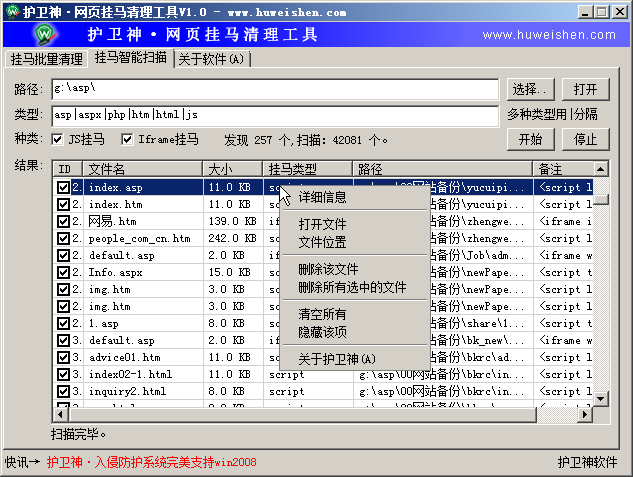Screen dimensions: 633x477
Task: Click the 护卫神软件 link in the status bar
Action: (x=587, y=462)
